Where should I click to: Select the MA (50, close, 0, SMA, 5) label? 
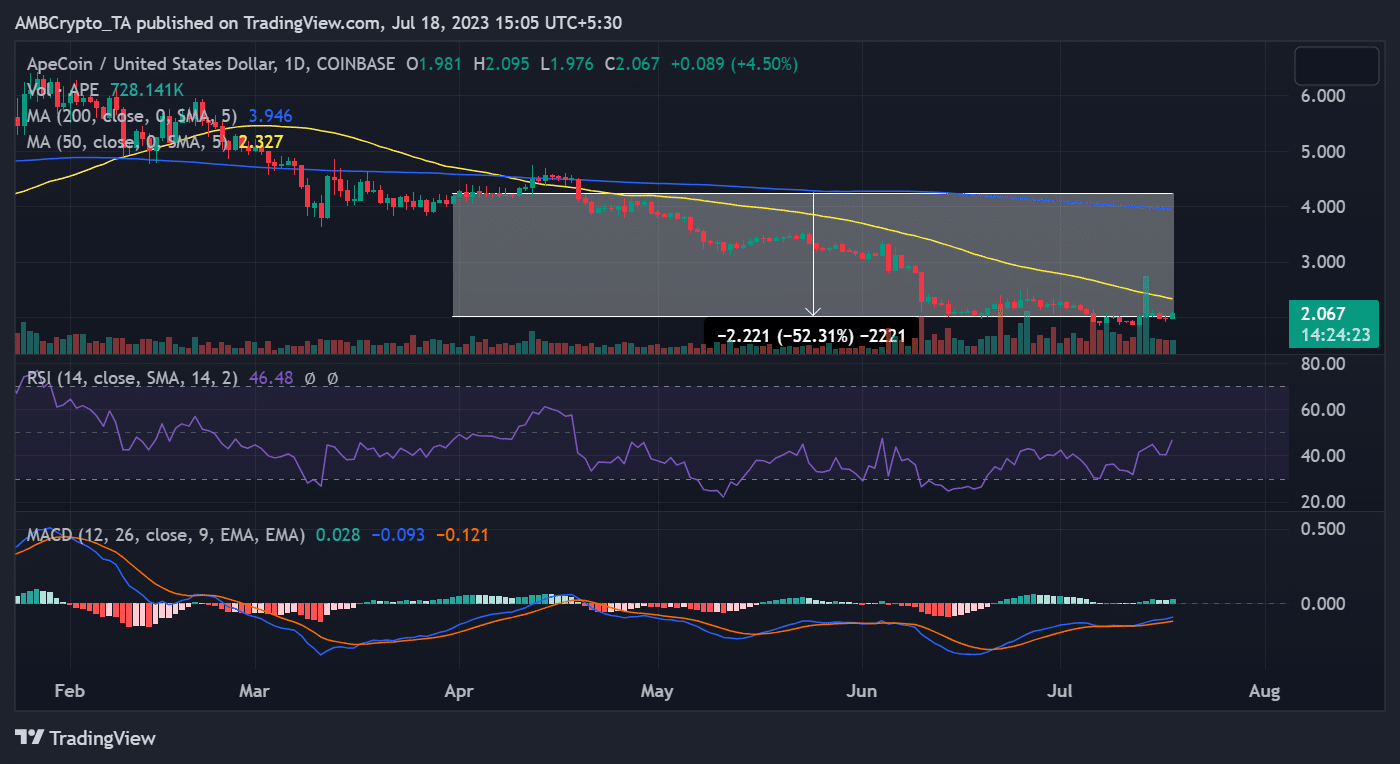coord(127,142)
